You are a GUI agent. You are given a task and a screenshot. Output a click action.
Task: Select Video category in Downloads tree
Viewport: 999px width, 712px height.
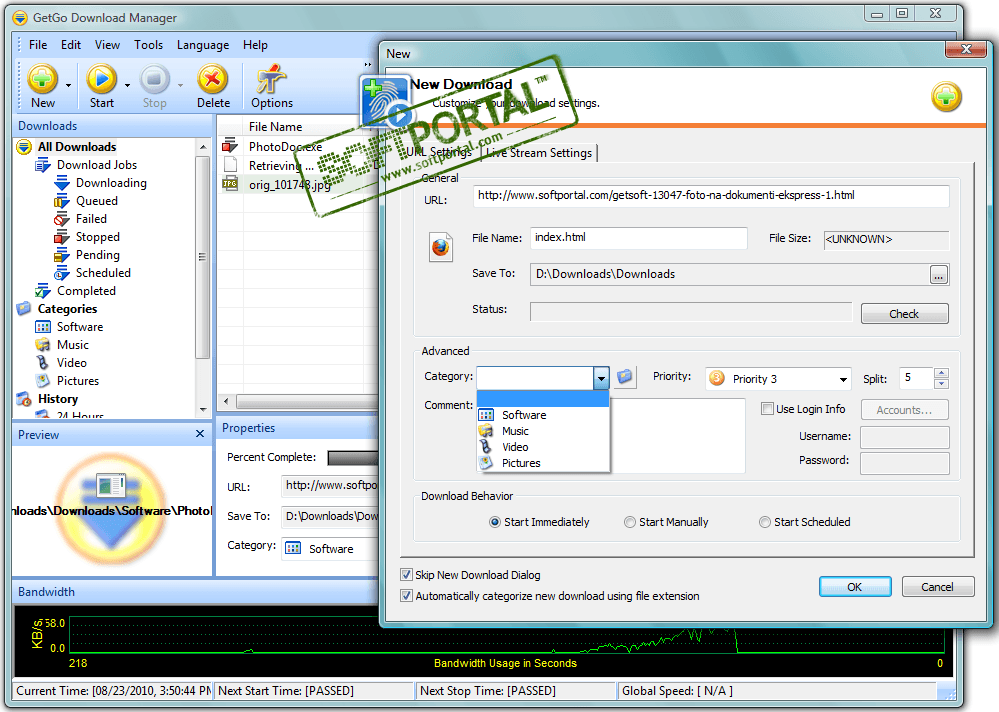(71, 363)
